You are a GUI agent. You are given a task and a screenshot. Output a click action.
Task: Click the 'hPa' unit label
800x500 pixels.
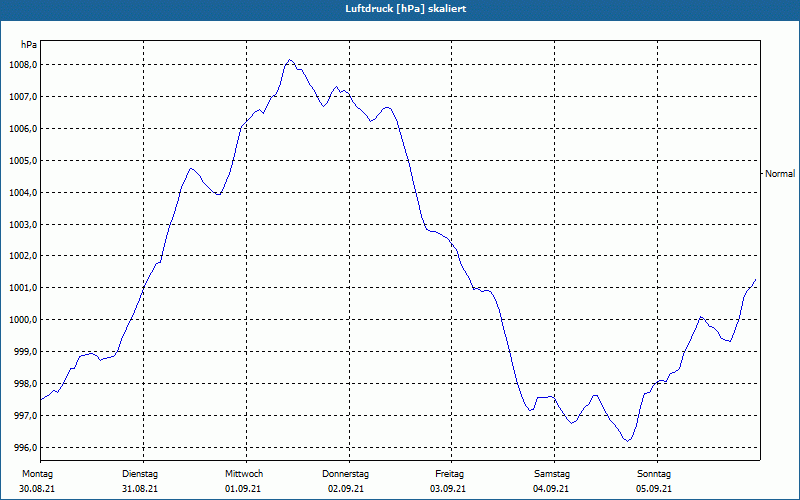click(29, 45)
